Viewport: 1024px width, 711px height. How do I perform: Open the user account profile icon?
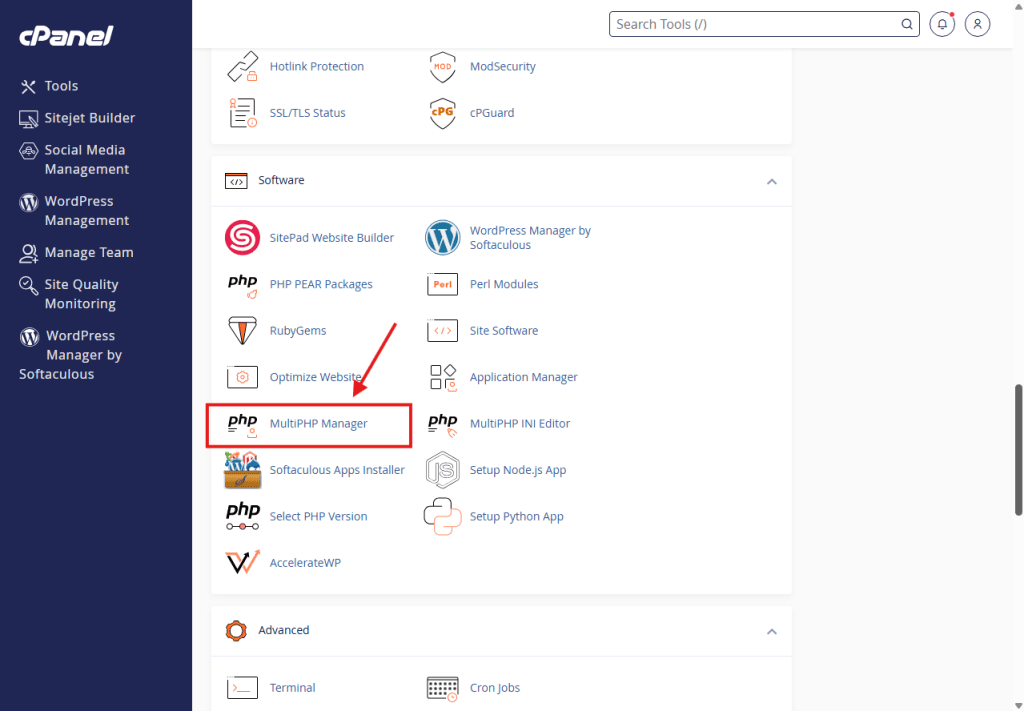[x=978, y=24]
